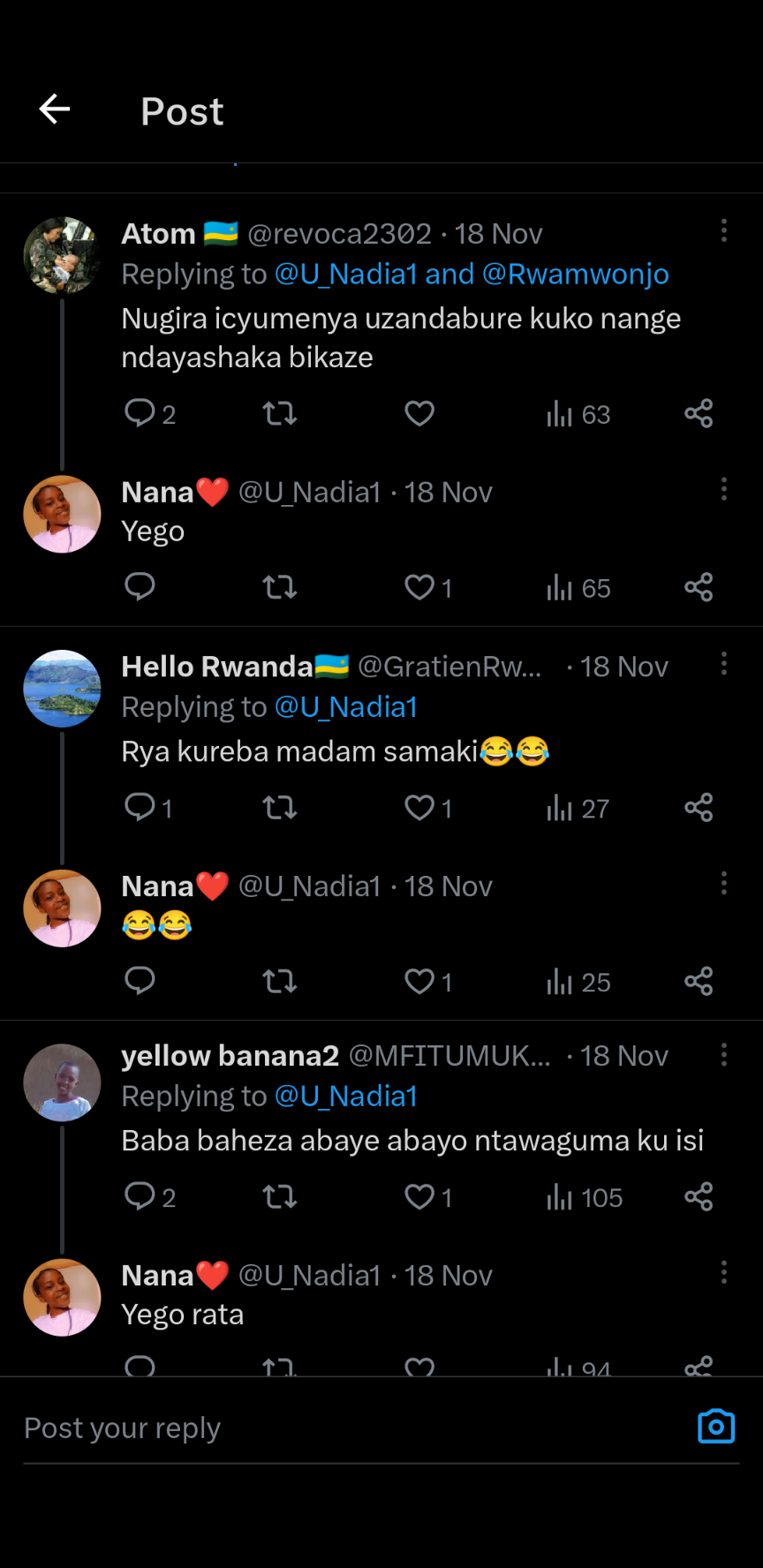Attach photo with the camera icon
Screen dimensions: 763x1568
tap(716, 1427)
